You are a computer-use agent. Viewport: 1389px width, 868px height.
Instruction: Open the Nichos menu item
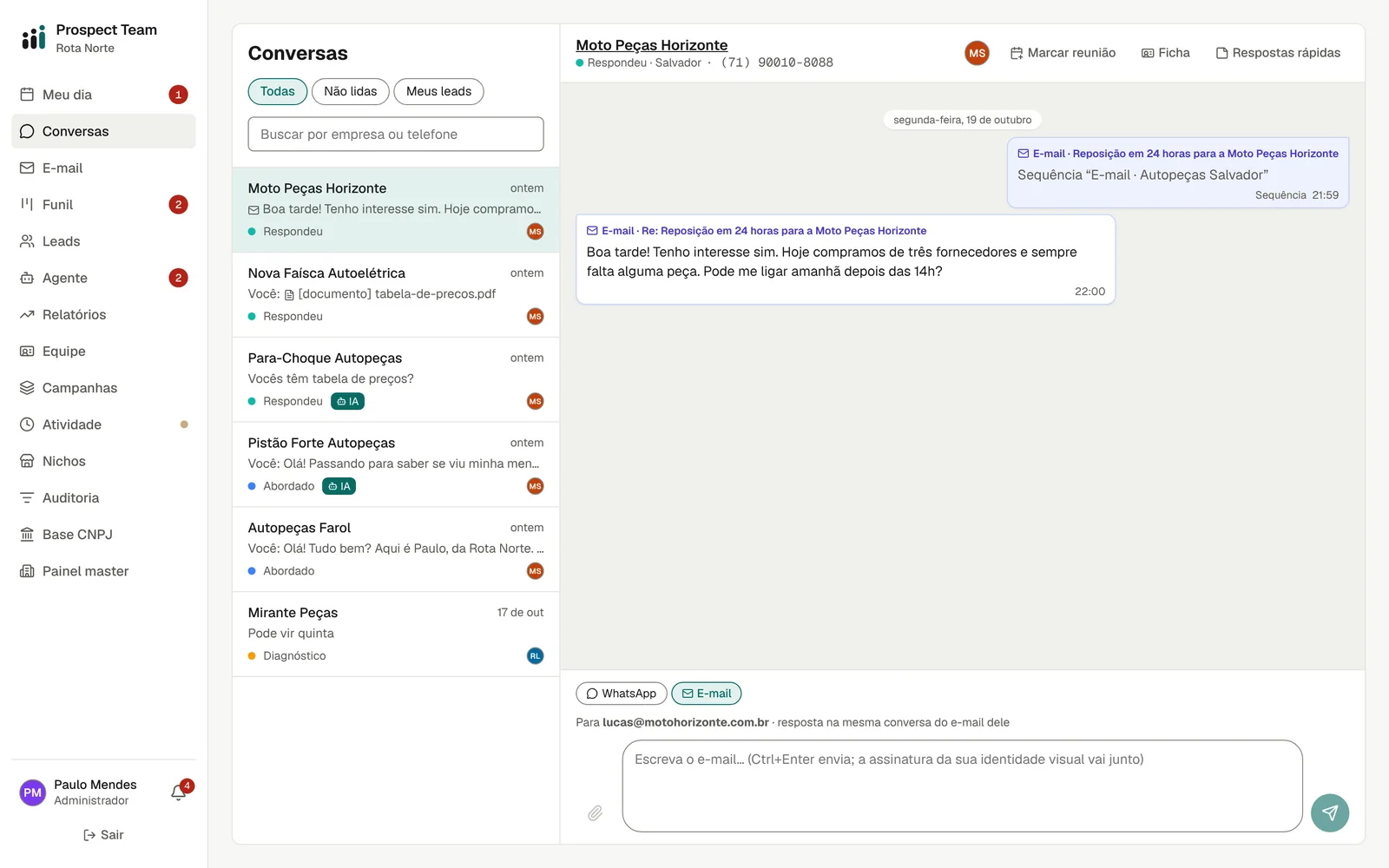(x=103, y=461)
